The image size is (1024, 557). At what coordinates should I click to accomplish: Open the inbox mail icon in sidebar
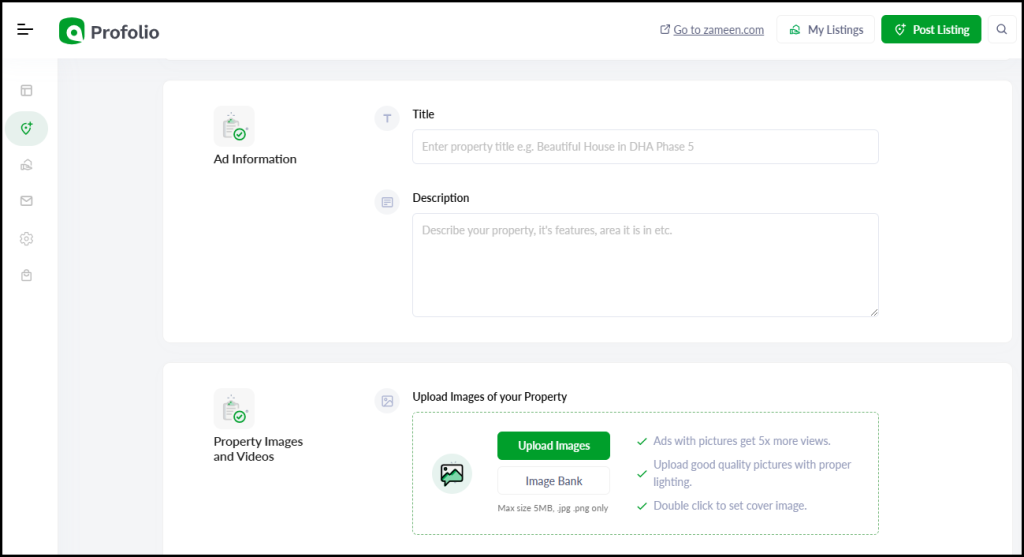pyautogui.click(x=26, y=201)
